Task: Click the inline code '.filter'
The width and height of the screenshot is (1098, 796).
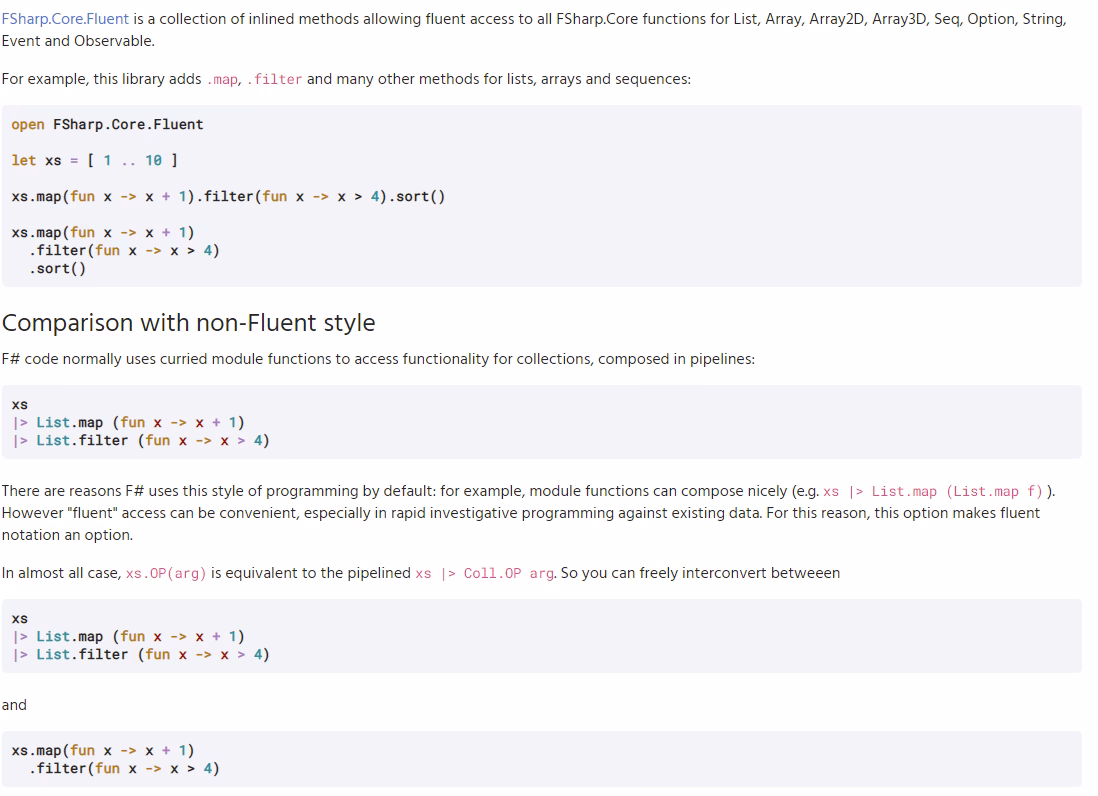Action: click(x=274, y=80)
